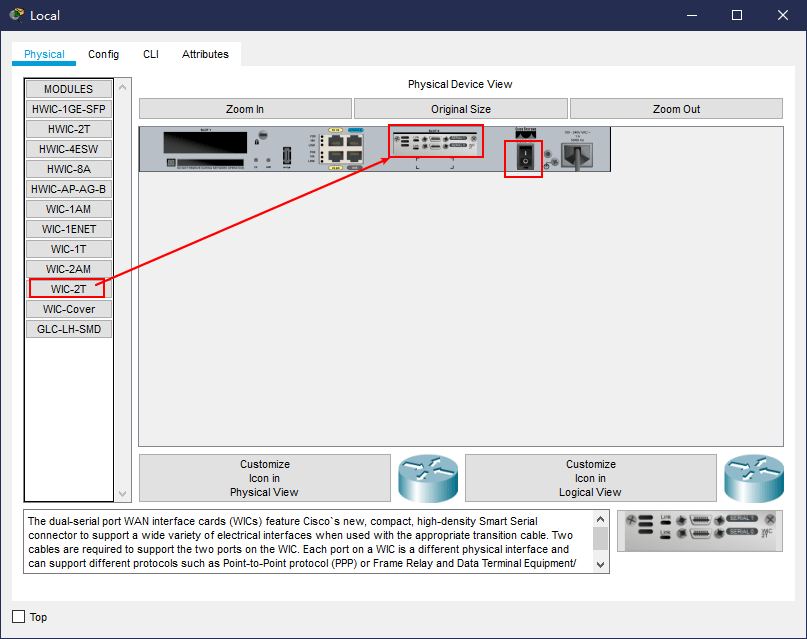Click the description box scroll-down arrow
Viewport: 807px width, 639px height.
[x=600, y=564]
